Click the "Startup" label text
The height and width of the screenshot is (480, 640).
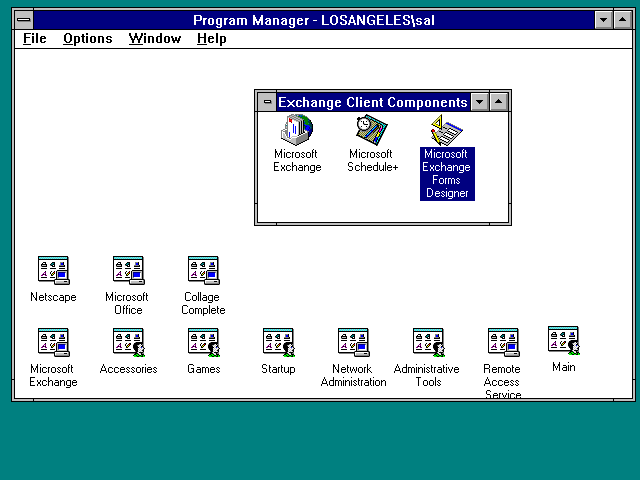click(x=278, y=369)
